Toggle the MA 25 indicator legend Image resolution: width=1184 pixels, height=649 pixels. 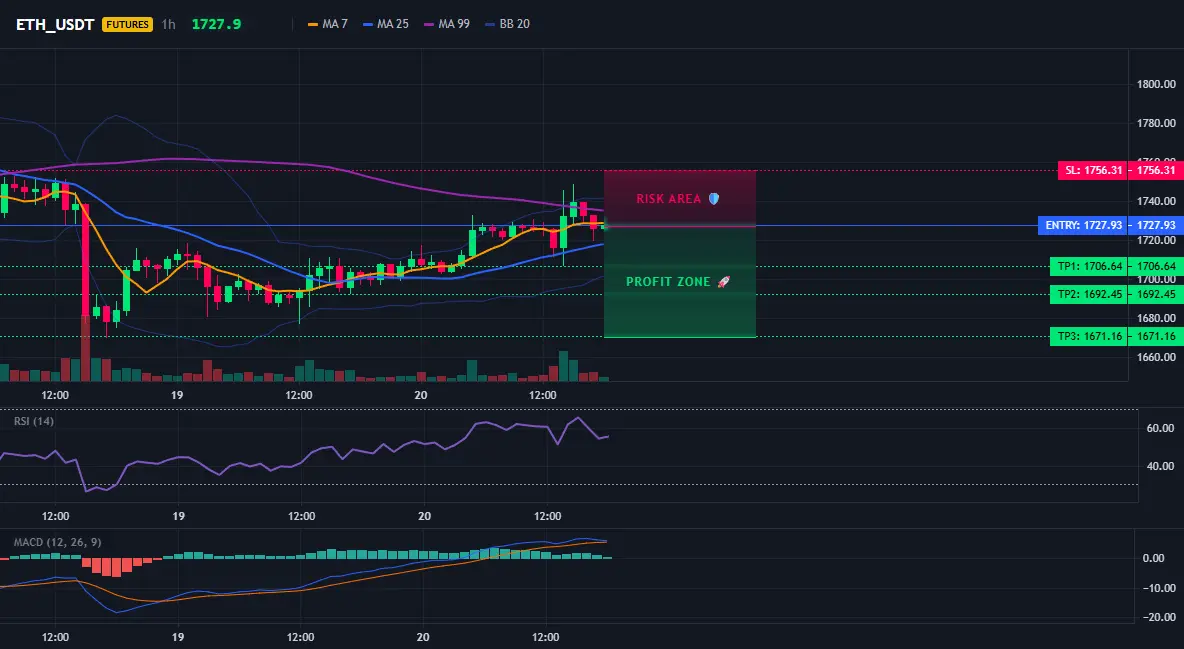[x=386, y=24]
